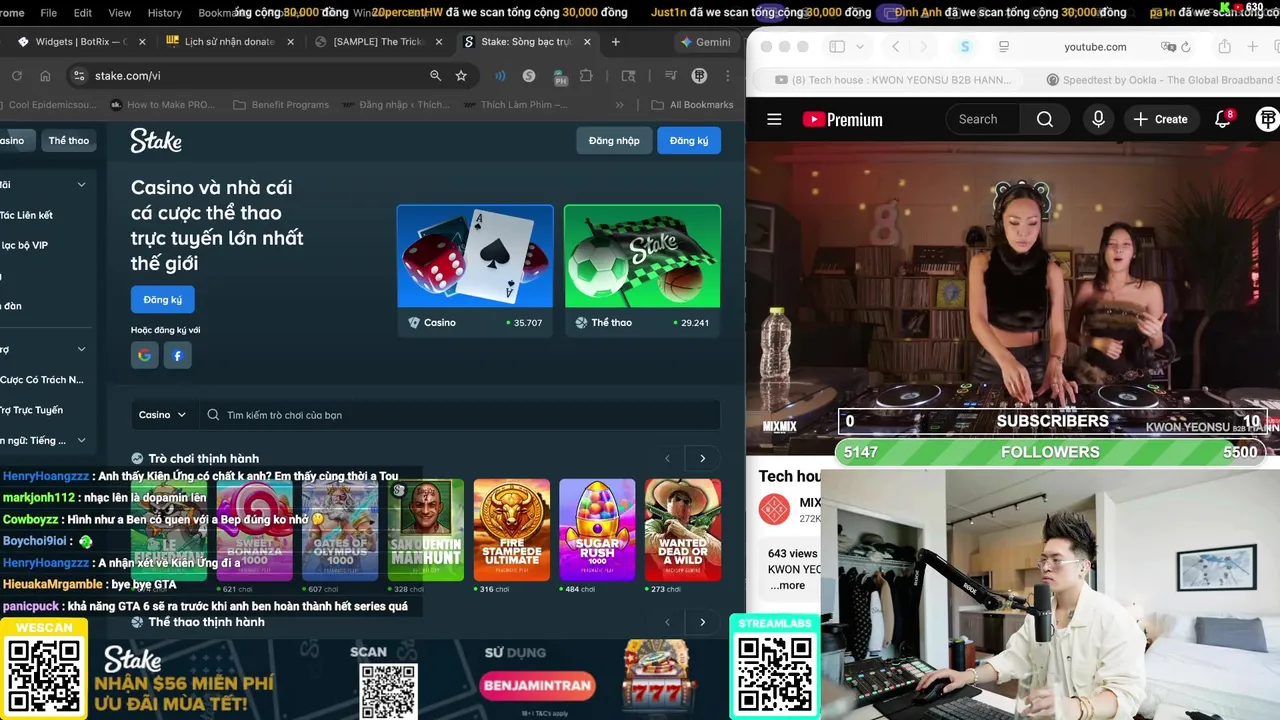Open Wanted Dead or a Wild game
This screenshot has height=720, width=1280.
tap(683, 530)
